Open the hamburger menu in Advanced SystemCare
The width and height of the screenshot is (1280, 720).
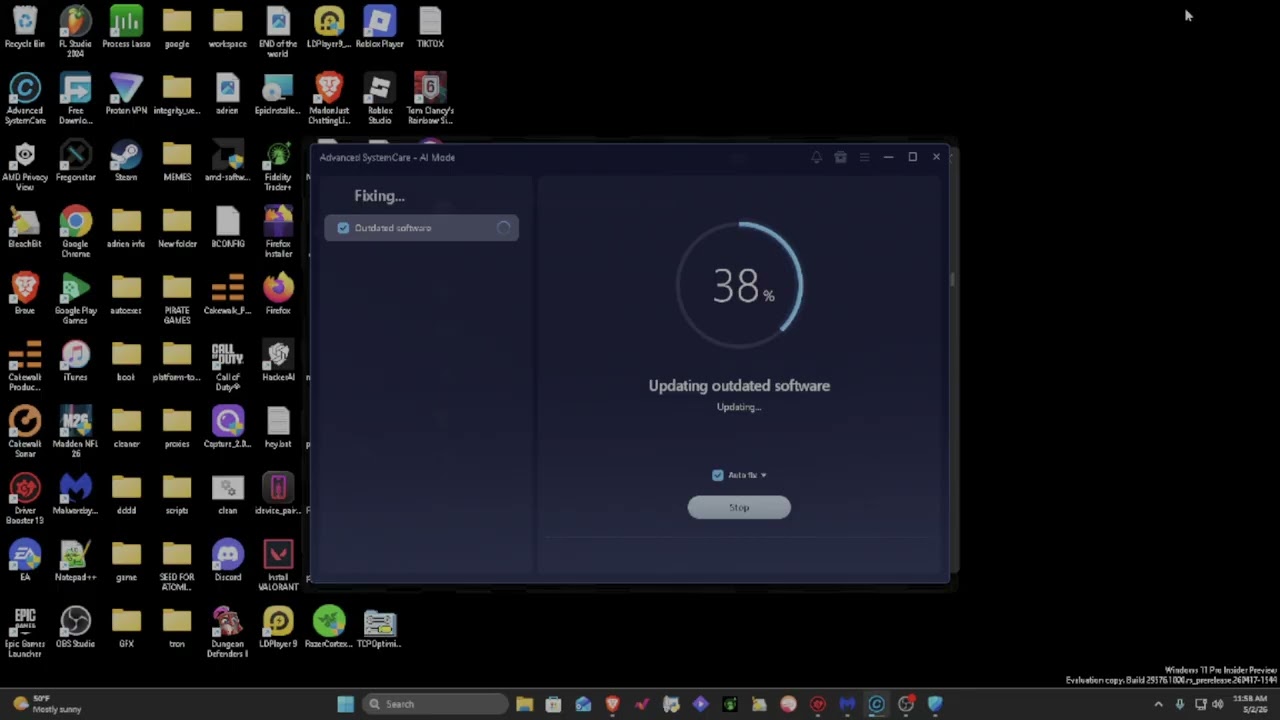pyautogui.click(x=864, y=157)
